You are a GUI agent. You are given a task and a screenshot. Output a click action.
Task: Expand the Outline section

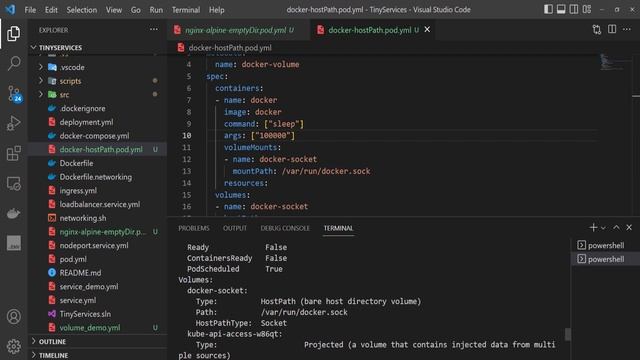98,341
